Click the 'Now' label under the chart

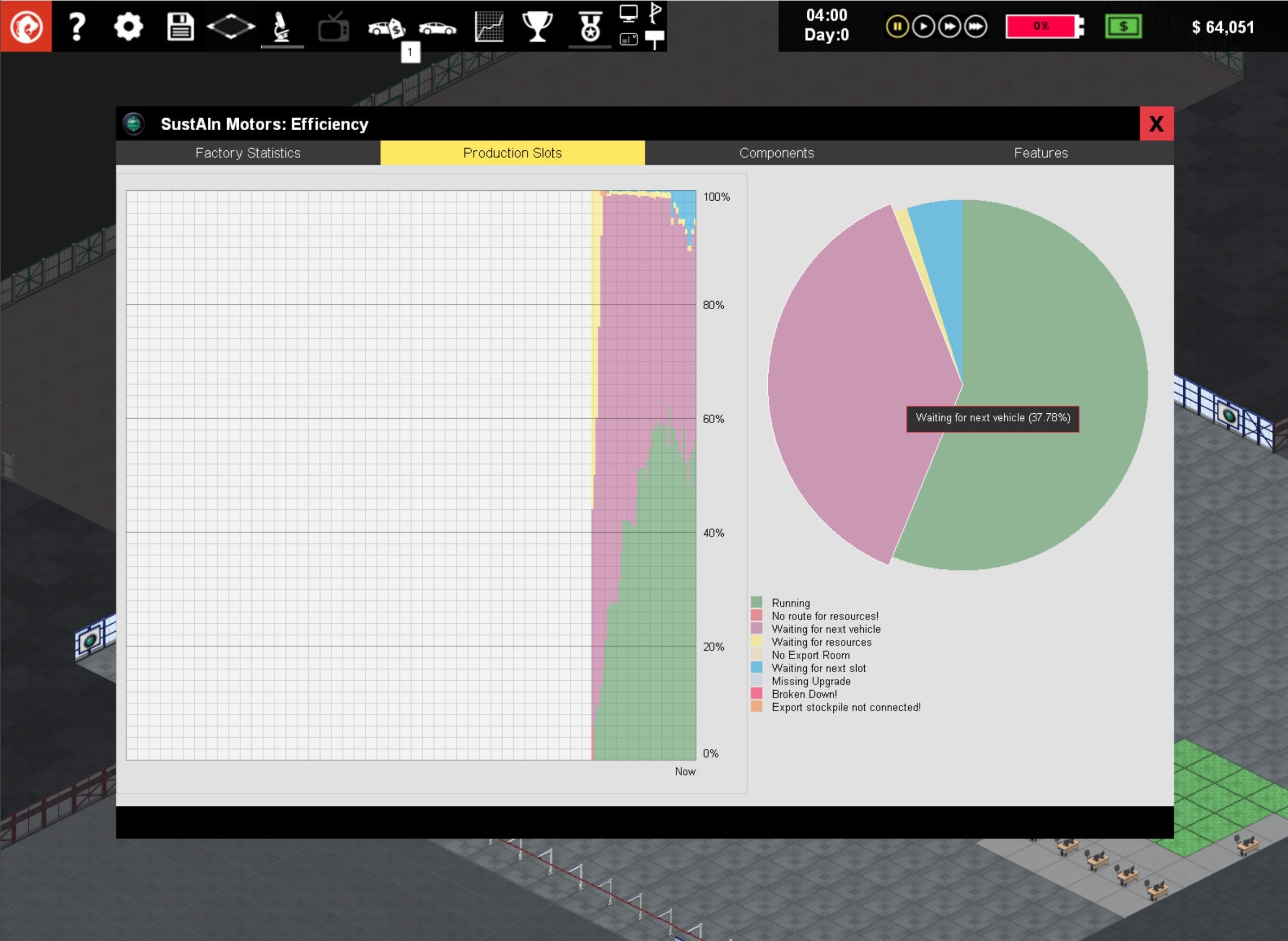tap(685, 771)
